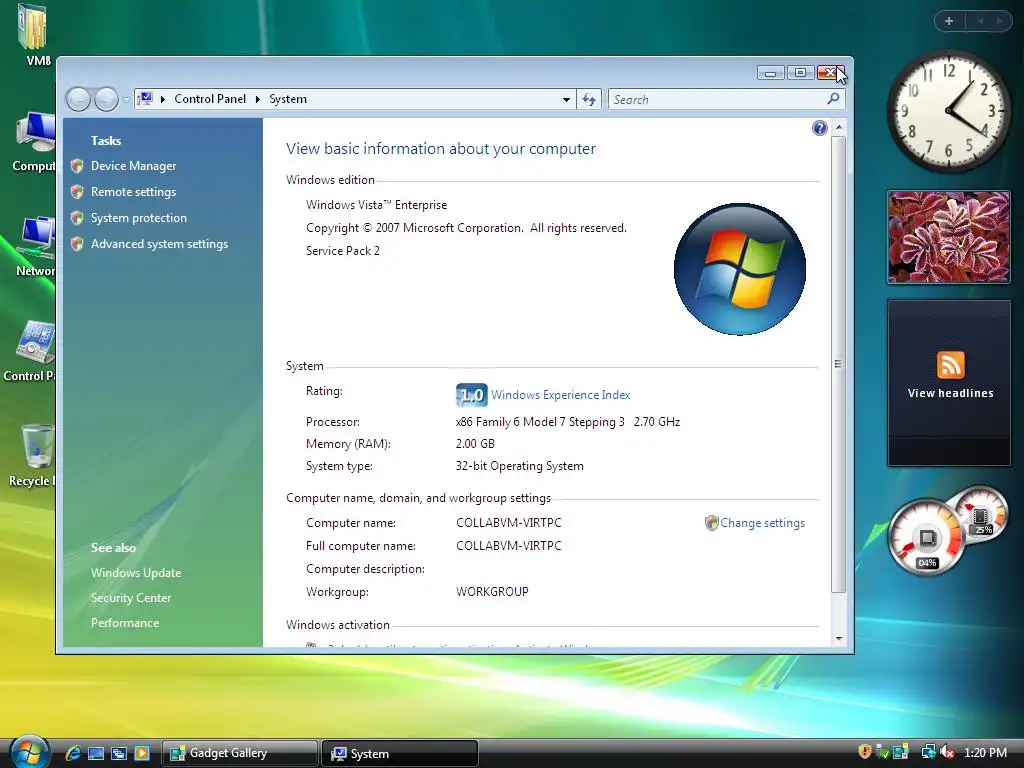Open the help question mark icon
This screenshot has height=768, width=1024.
click(x=820, y=128)
